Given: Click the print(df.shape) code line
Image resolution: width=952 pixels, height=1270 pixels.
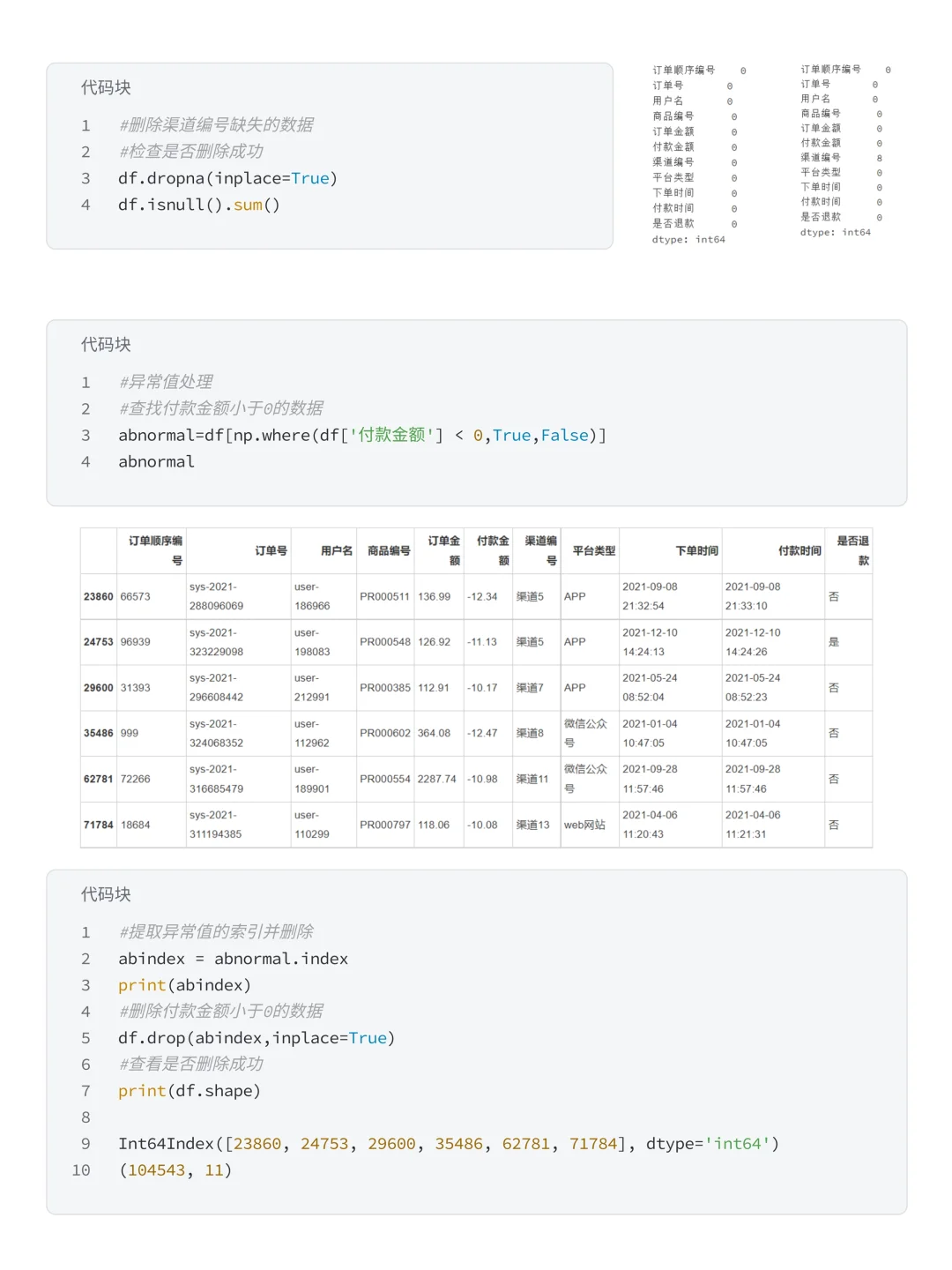Looking at the screenshot, I should click(x=190, y=1092).
